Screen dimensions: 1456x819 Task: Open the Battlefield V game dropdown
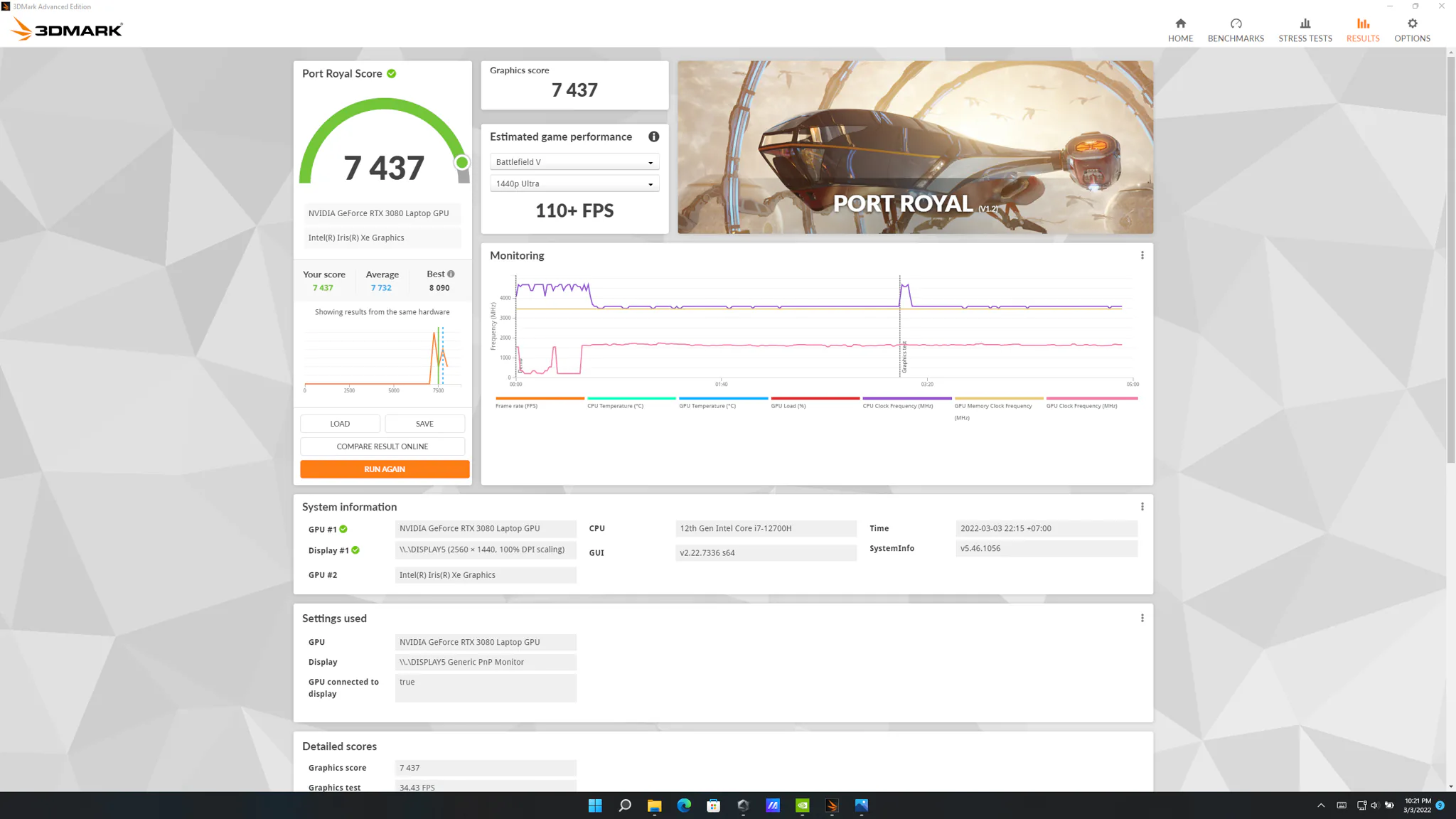(574, 162)
